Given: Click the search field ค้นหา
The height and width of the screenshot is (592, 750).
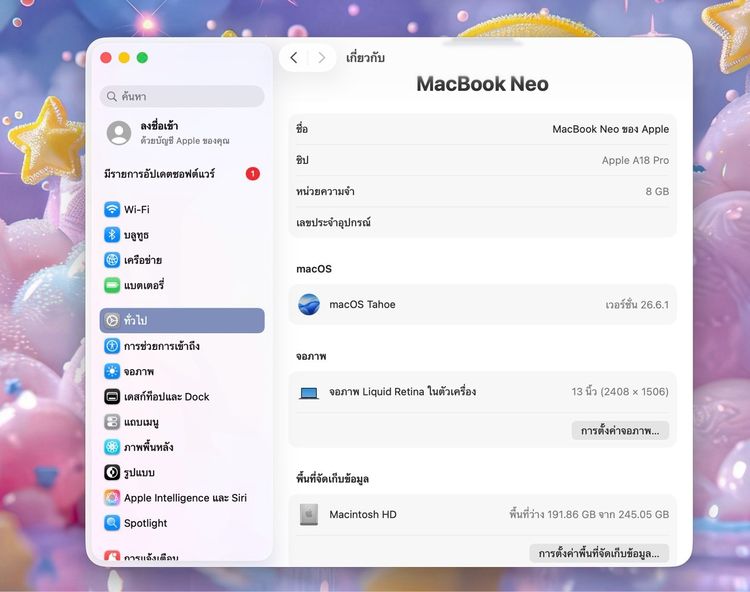Looking at the screenshot, I should click(x=182, y=97).
